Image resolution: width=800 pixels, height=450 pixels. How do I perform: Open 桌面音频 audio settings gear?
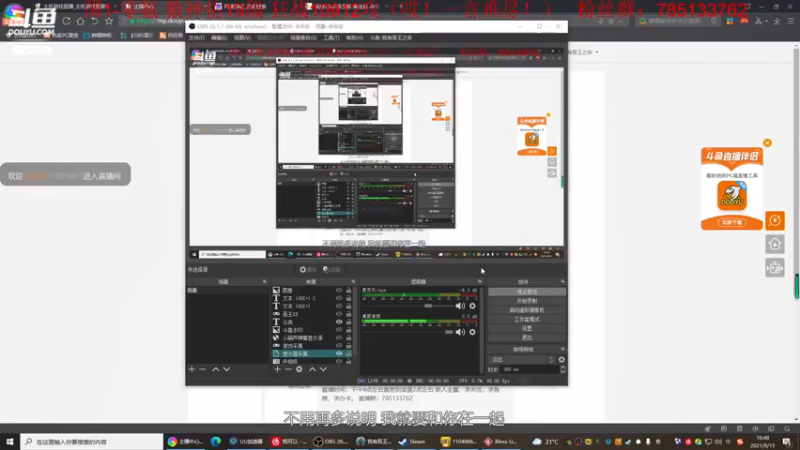[x=472, y=332]
